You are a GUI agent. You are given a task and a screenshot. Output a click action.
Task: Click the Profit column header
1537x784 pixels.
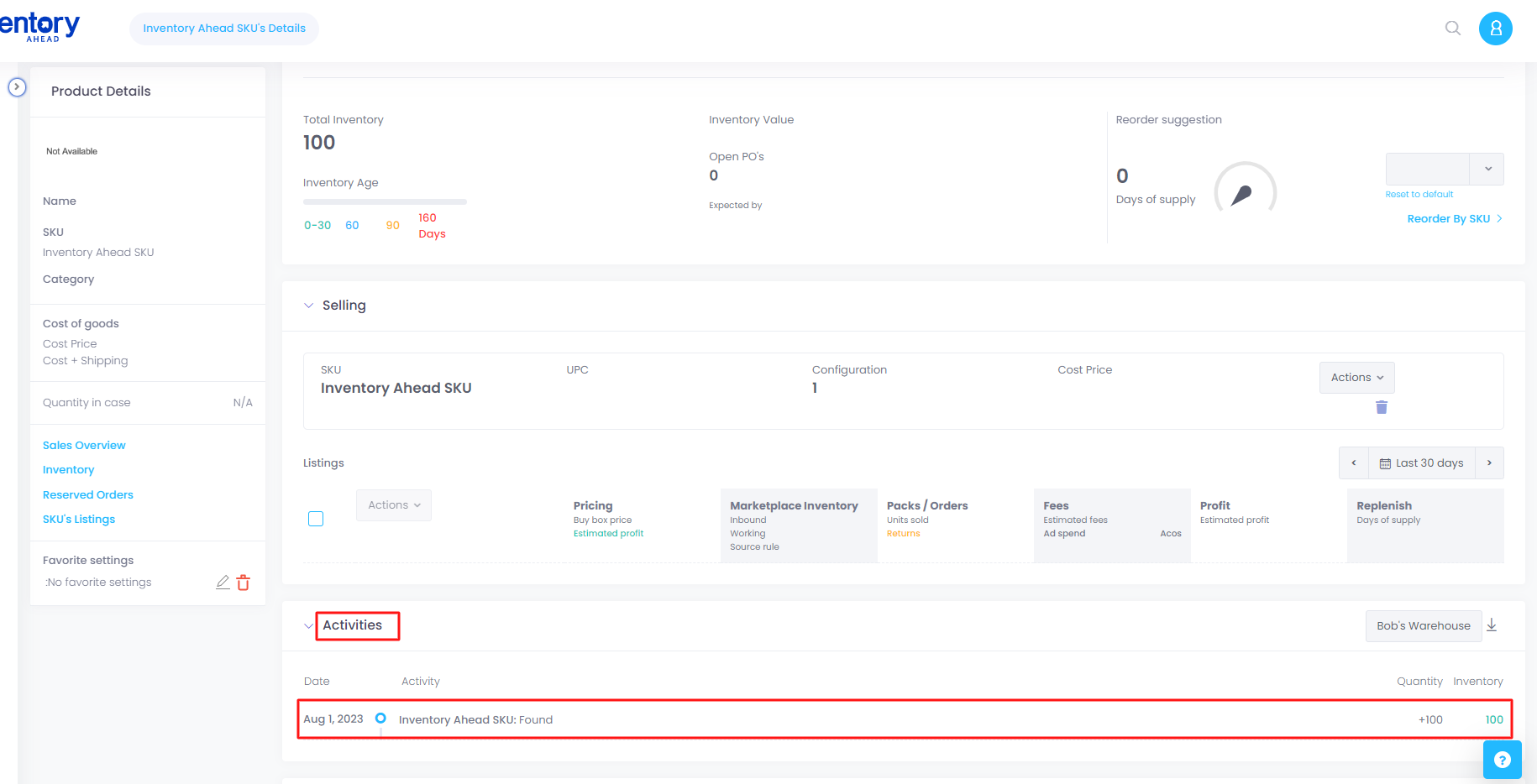(x=1214, y=506)
